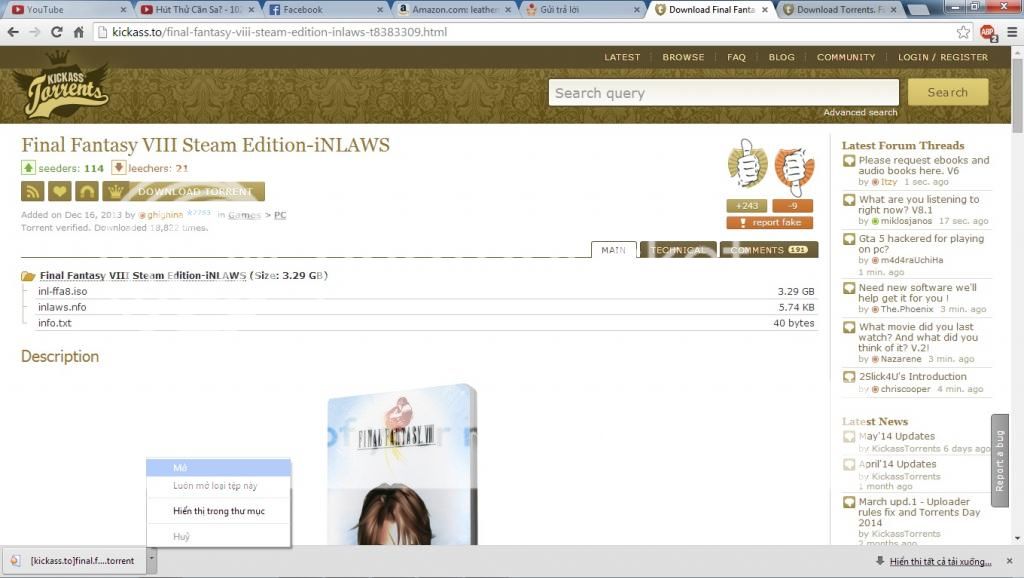The image size is (1024, 578).
Task: Close the Facebook tab
Action: pyautogui.click(x=379, y=10)
